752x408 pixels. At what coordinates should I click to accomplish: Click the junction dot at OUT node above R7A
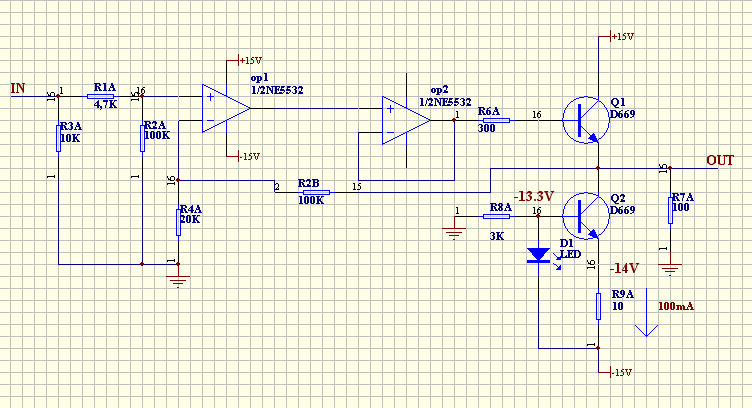pyautogui.click(x=670, y=168)
